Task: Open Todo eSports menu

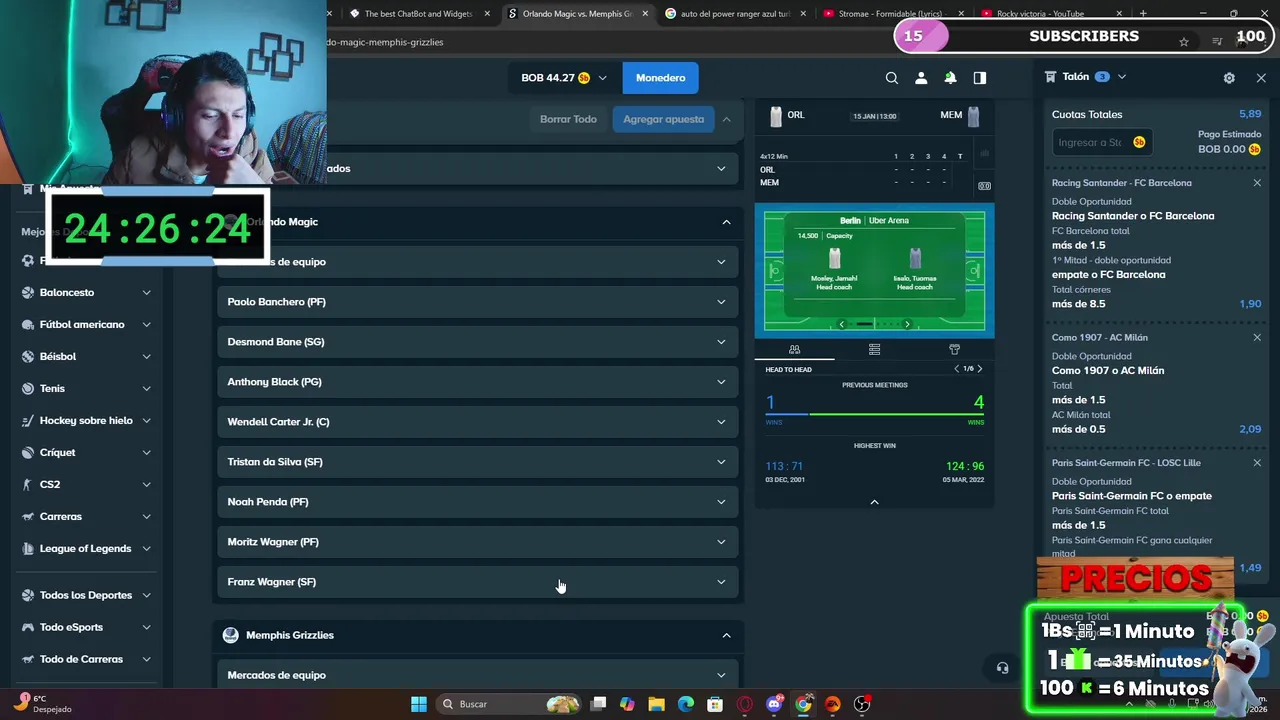Action: tap(87, 627)
